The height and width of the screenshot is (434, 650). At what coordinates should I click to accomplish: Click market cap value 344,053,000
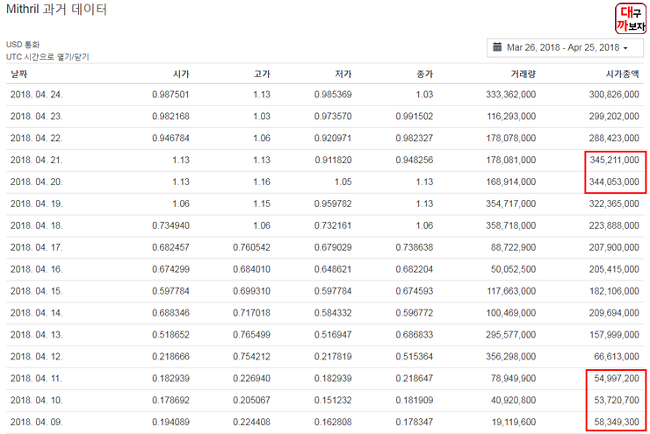(x=614, y=182)
